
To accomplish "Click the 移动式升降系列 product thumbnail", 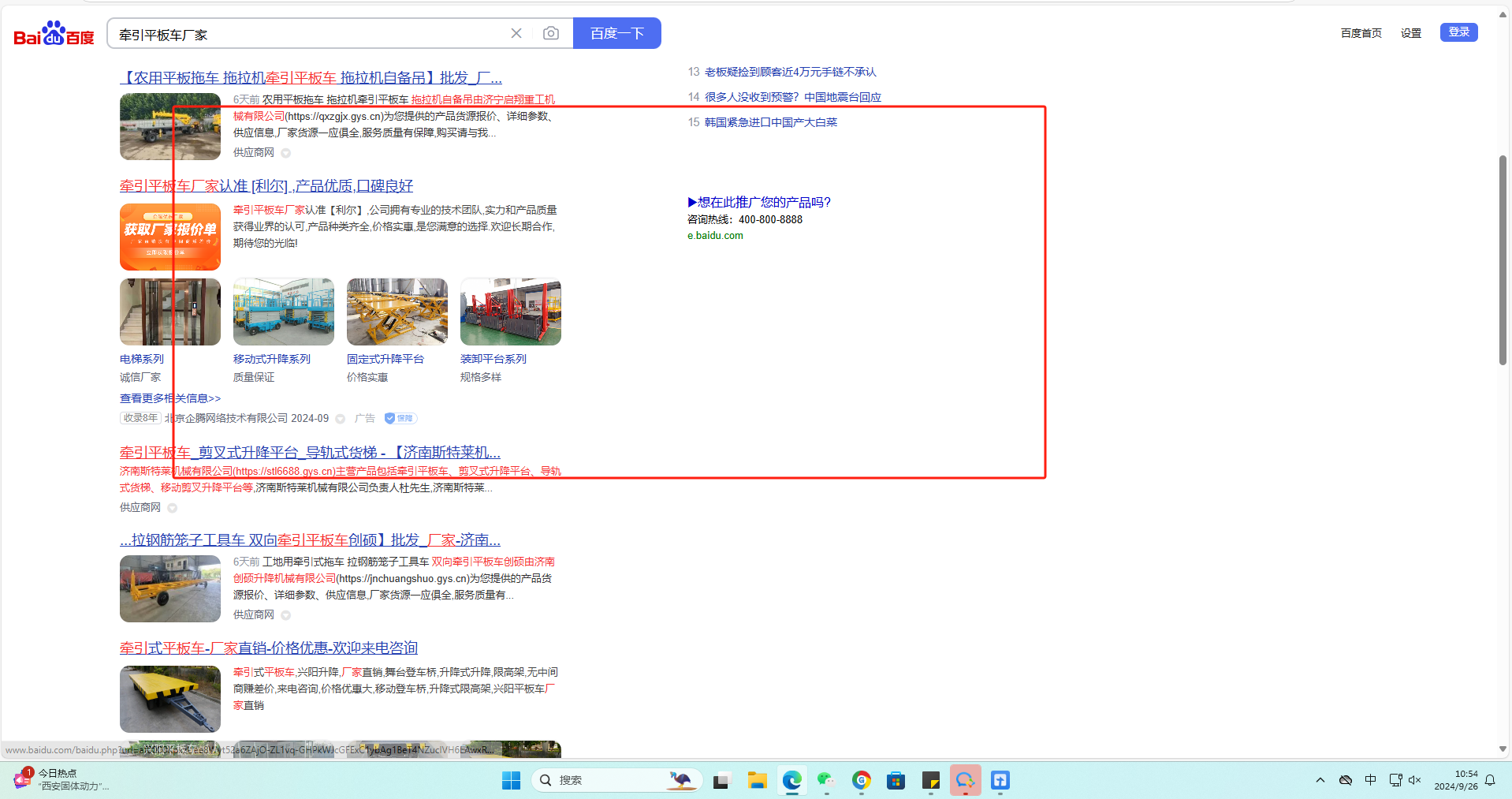I will 284,312.
